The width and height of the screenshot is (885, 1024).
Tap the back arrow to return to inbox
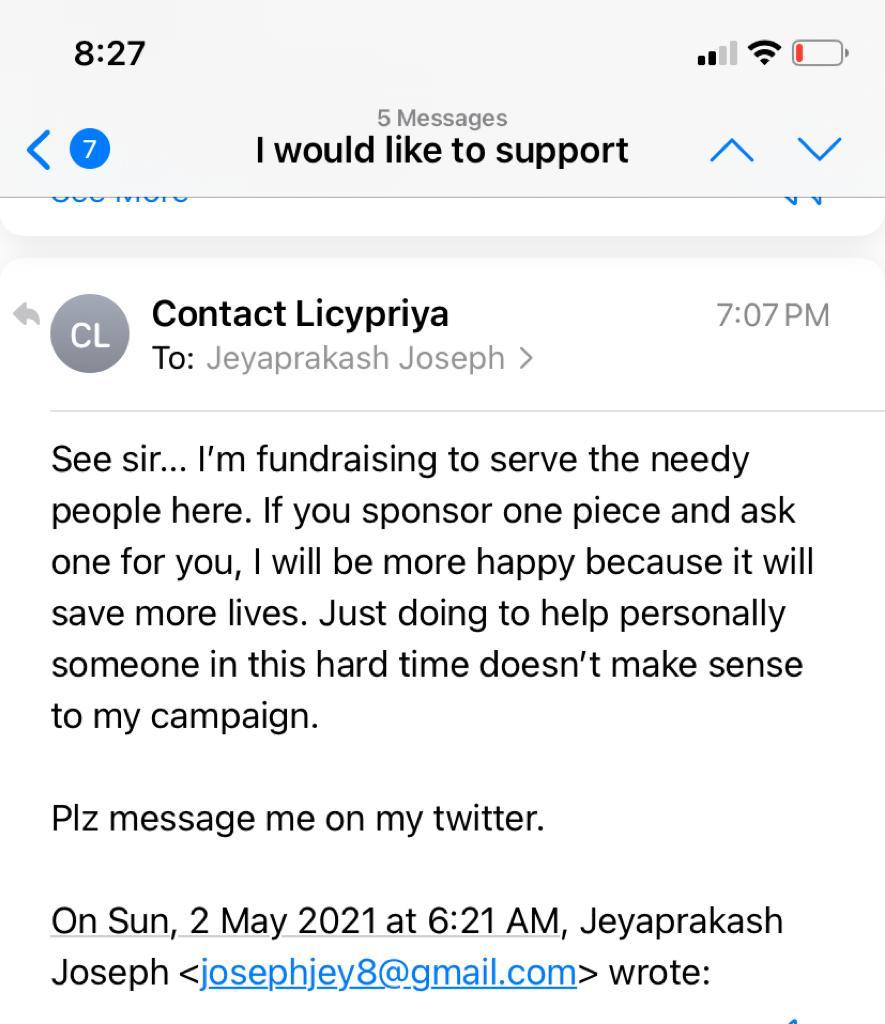(x=39, y=150)
